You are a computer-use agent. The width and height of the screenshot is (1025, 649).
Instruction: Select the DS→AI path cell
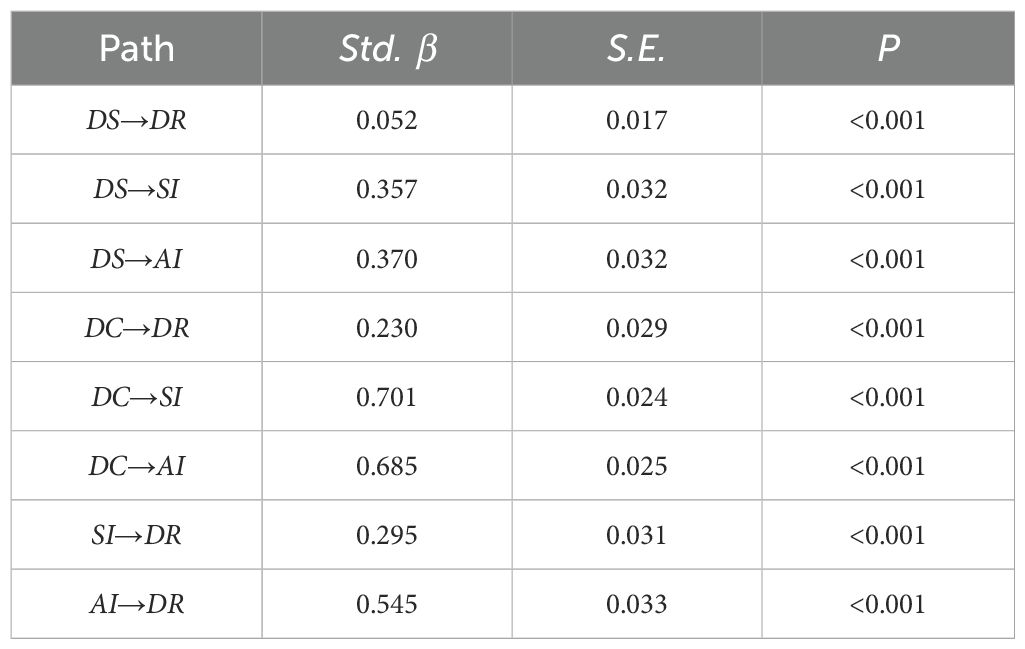tap(136, 259)
